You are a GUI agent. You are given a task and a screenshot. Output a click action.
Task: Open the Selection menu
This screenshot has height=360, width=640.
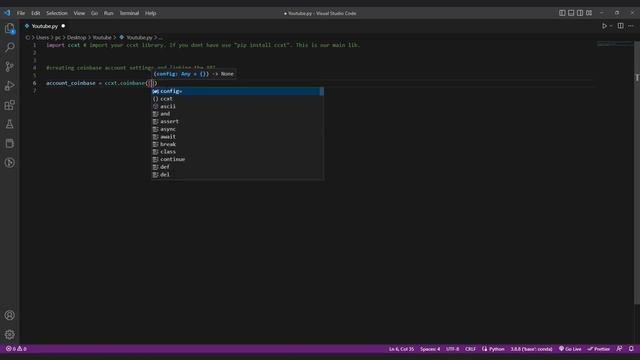point(57,13)
